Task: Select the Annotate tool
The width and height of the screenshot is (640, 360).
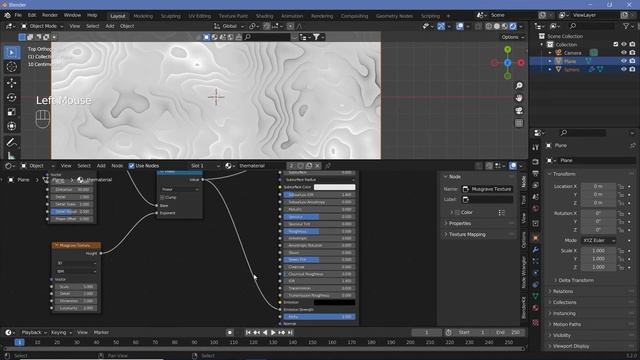Action: coord(11,142)
